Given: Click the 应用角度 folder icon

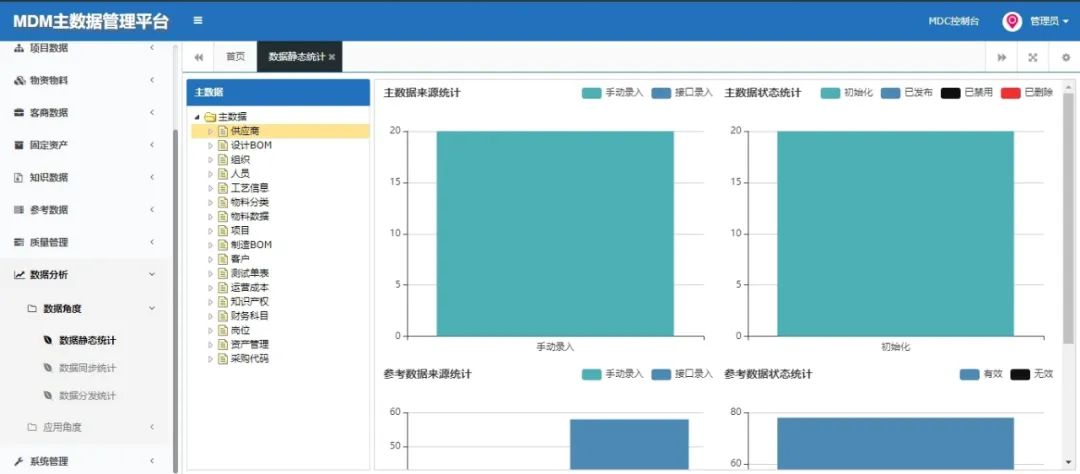Looking at the screenshot, I should (x=32, y=427).
